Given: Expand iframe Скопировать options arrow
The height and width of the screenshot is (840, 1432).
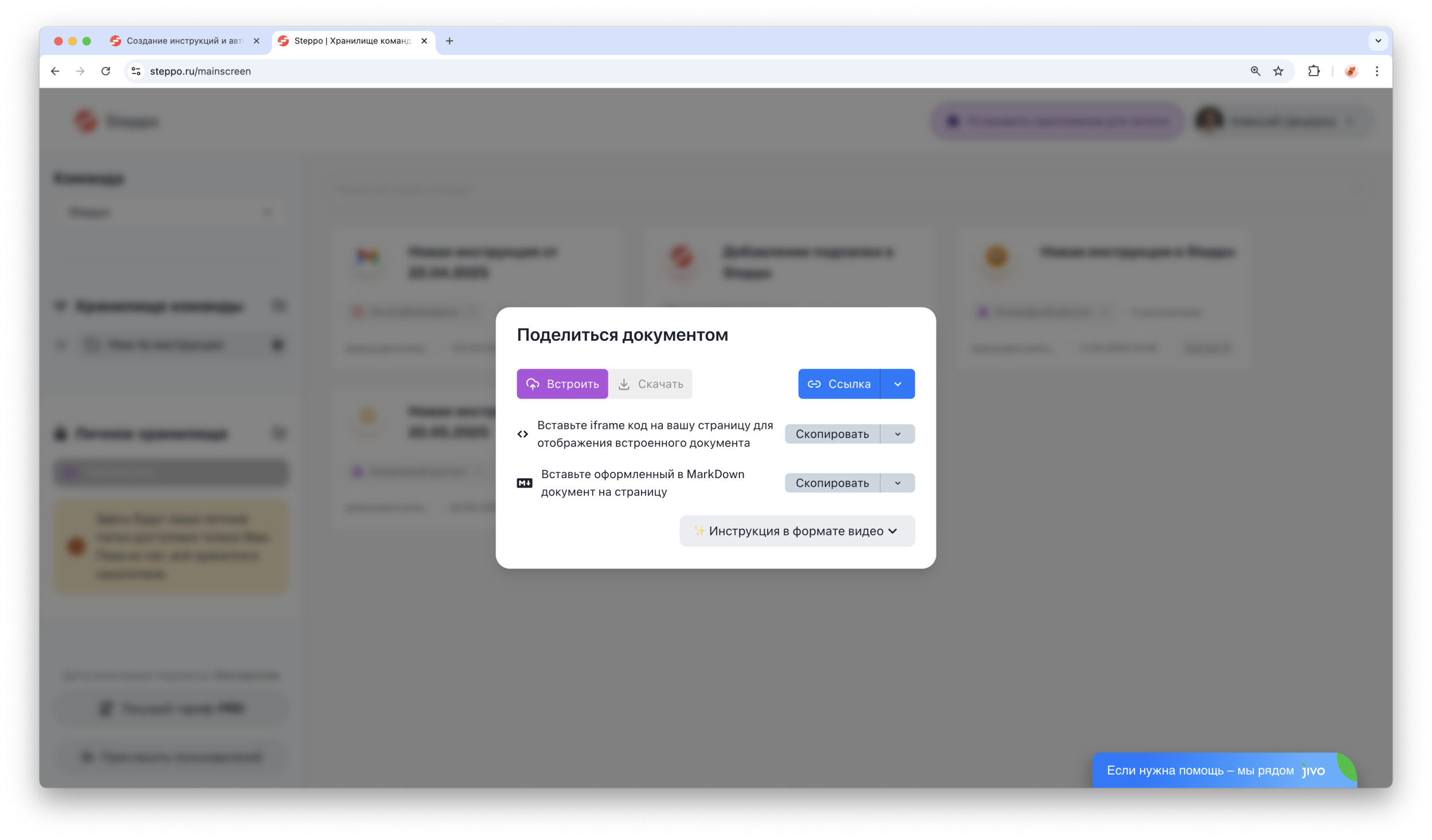Looking at the screenshot, I should tap(897, 434).
